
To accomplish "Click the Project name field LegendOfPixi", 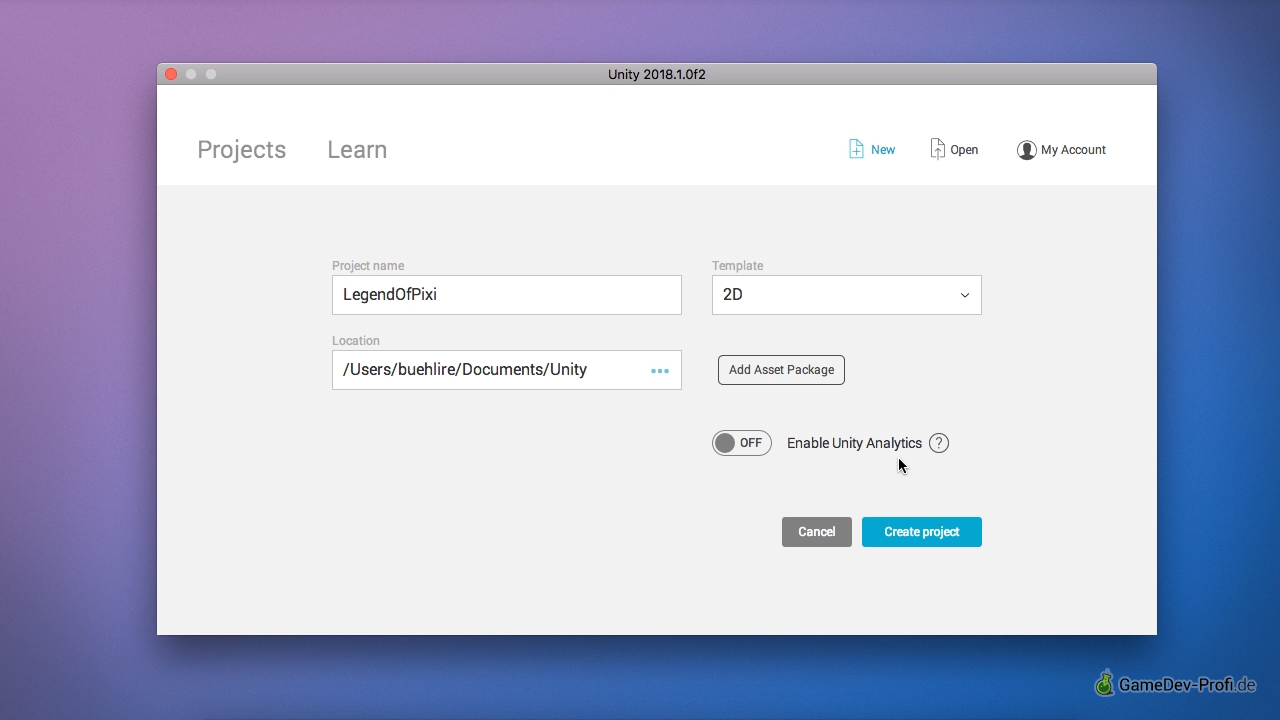I will click(507, 295).
